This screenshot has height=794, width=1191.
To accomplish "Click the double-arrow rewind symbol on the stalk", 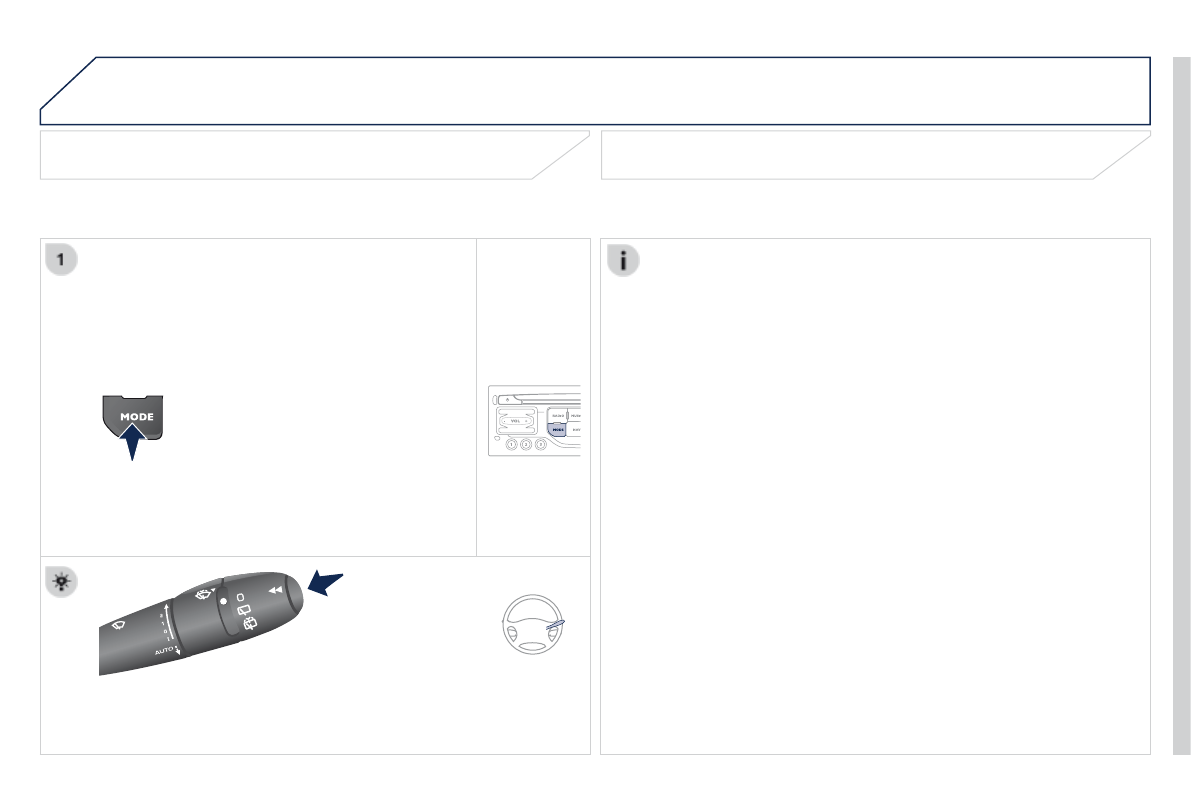I will point(275,590).
